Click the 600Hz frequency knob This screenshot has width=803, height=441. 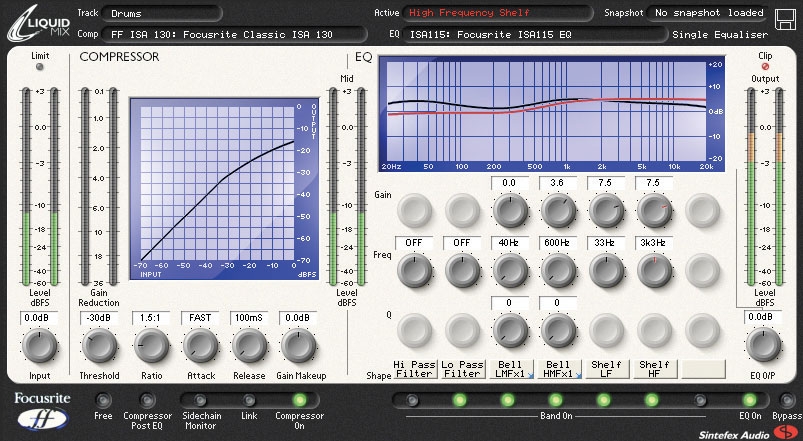click(558, 270)
